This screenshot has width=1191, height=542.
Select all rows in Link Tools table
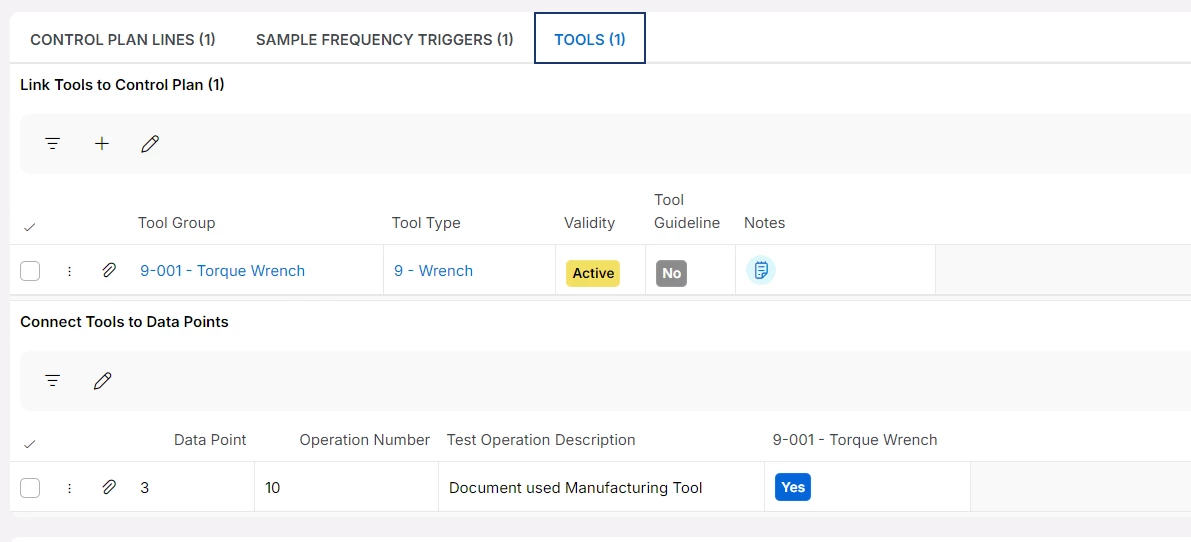29,227
